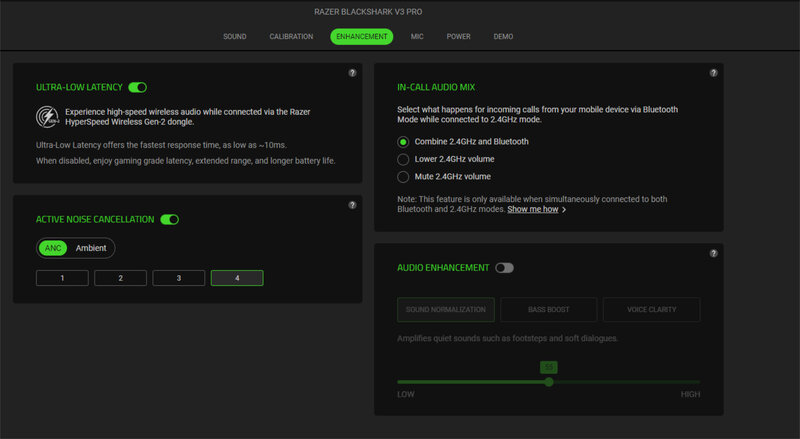
Task: Click the Razer BlackShark V3 Pro title
Action: [368, 12]
